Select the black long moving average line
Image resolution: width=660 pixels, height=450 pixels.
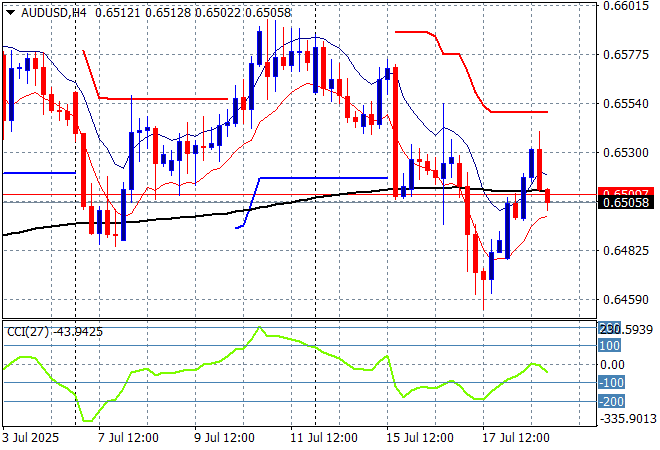pos(278,205)
